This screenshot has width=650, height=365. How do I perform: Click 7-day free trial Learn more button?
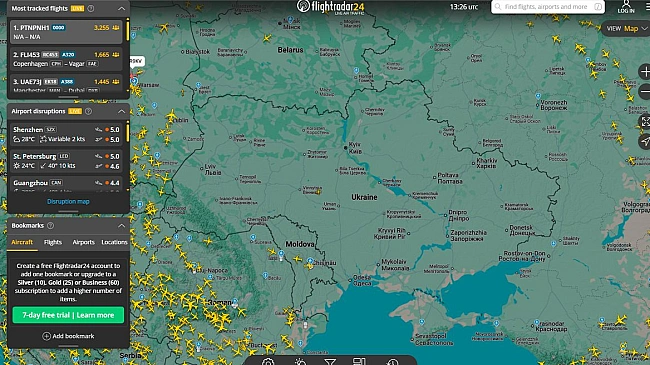click(68, 315)
